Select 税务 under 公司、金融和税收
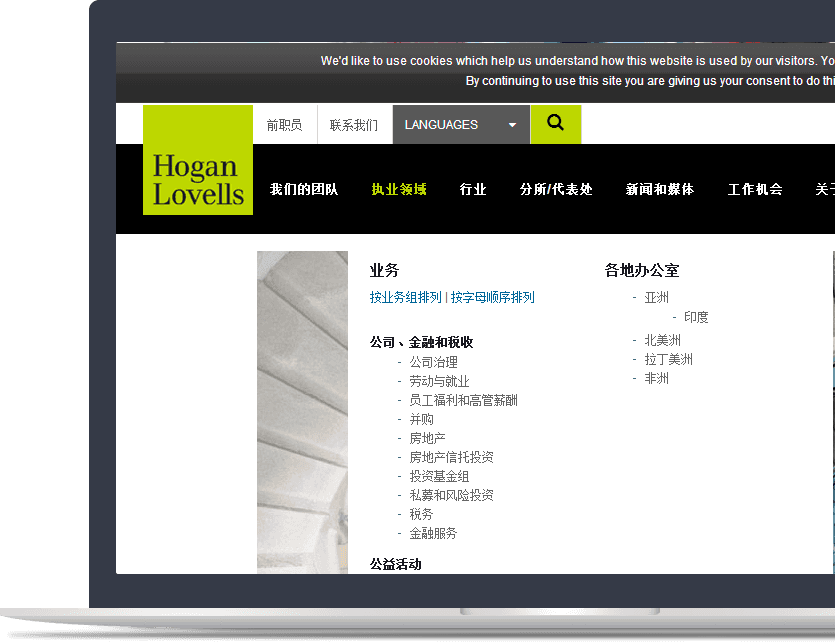Viewport: 835px width, 643px height. [420, 513]
